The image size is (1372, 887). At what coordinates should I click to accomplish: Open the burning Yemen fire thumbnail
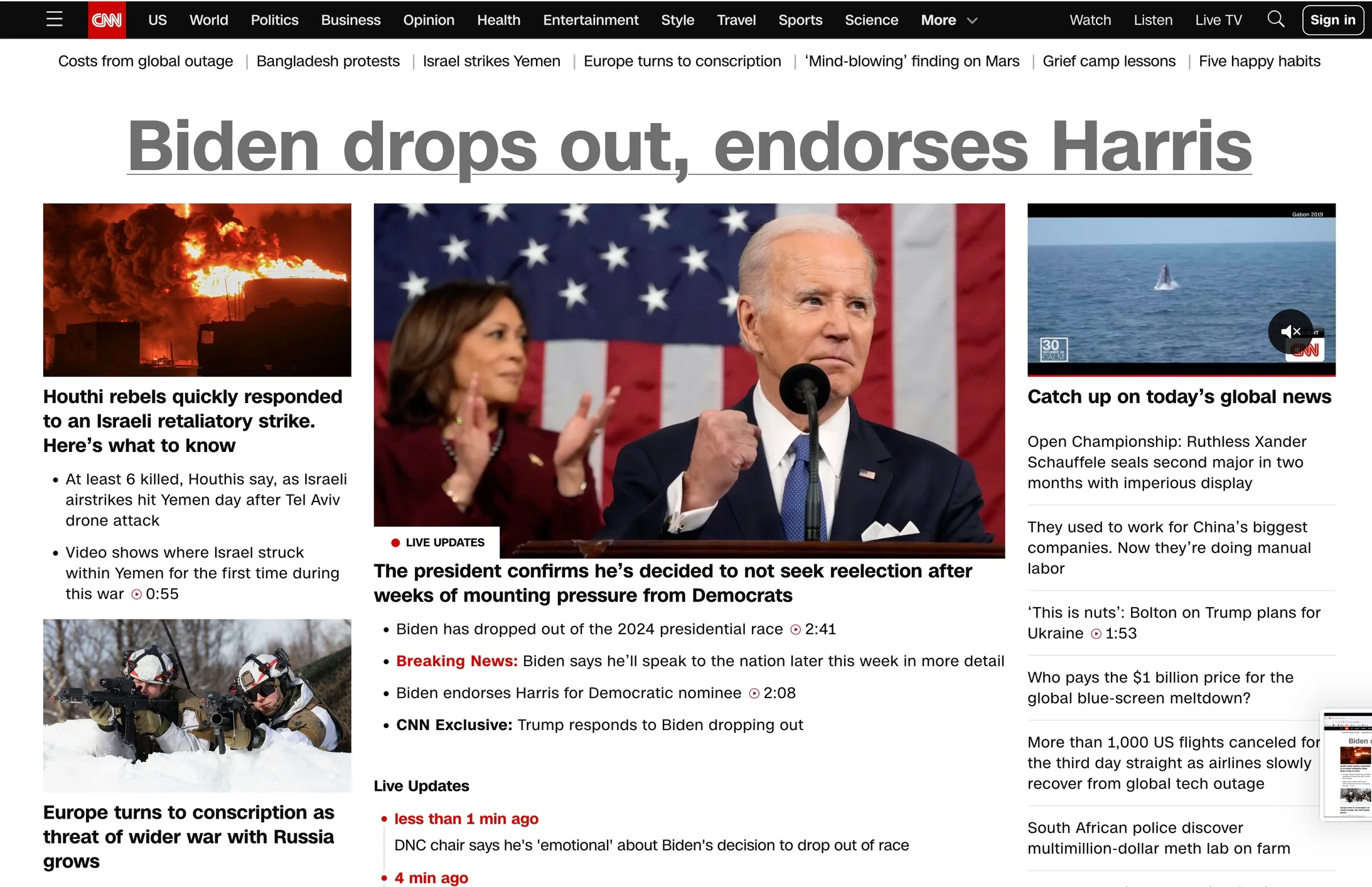pos(197,289)
